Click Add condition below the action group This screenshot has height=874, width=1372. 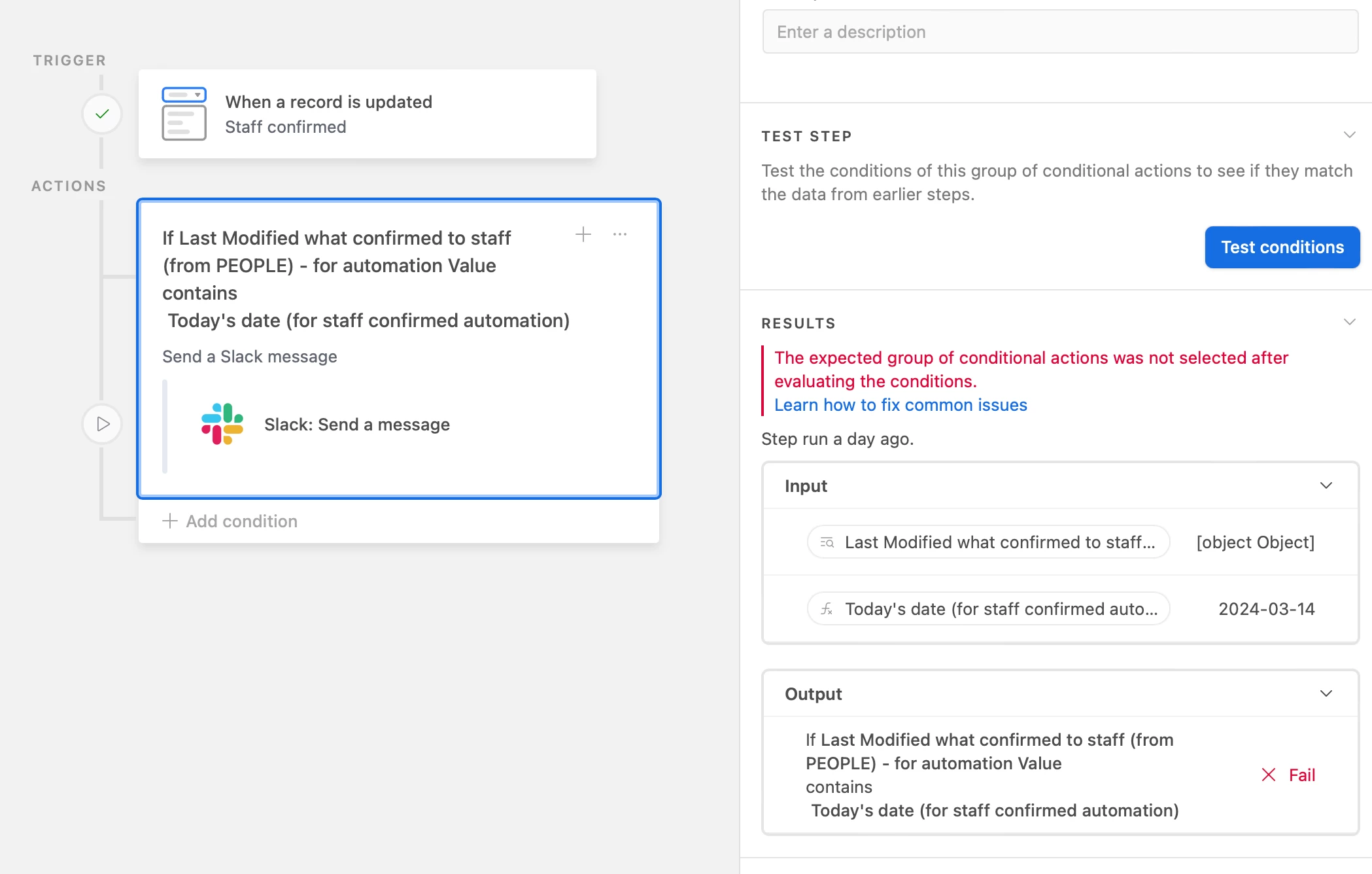(230, 521)
